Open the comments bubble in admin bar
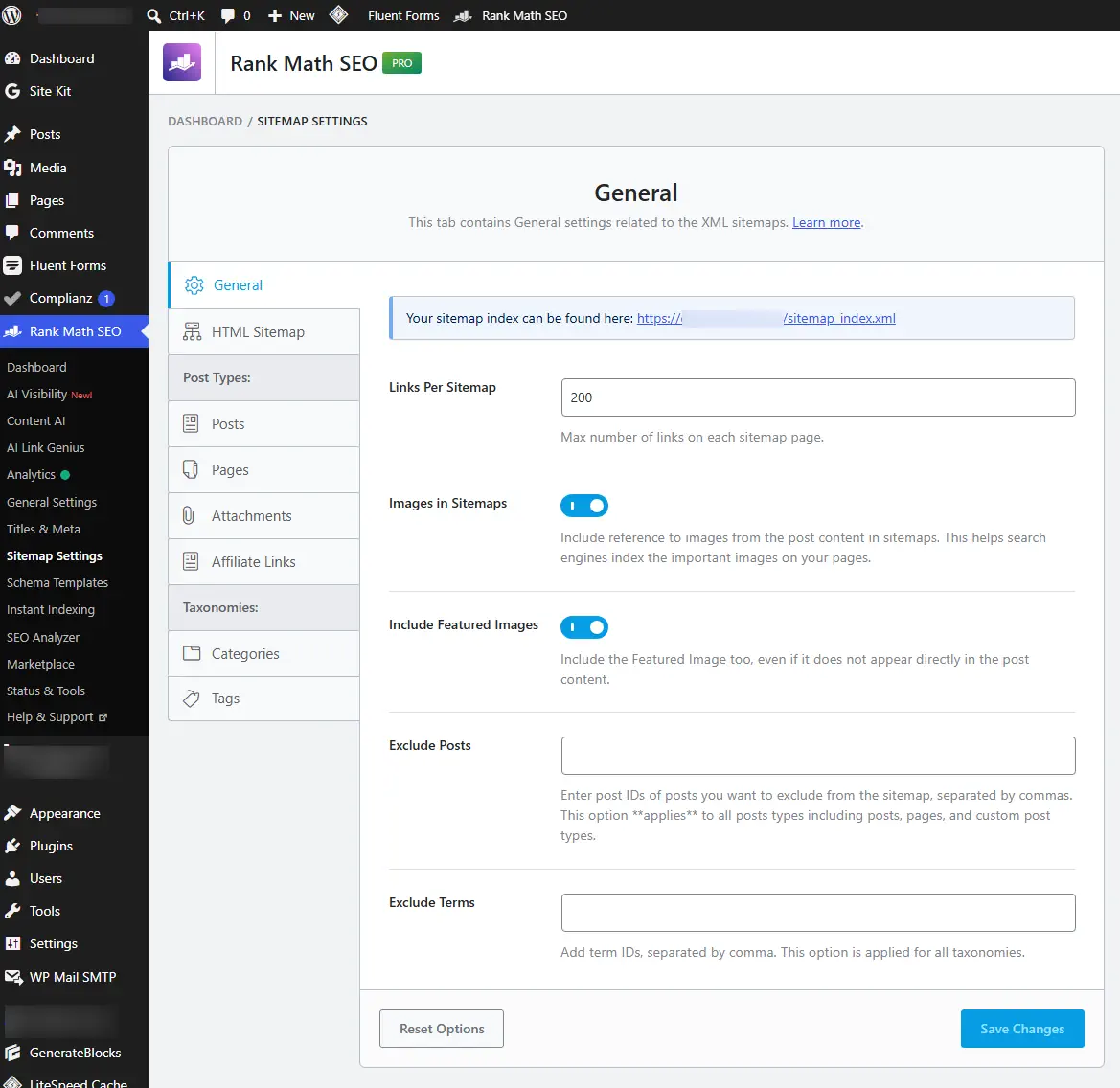 228,15
